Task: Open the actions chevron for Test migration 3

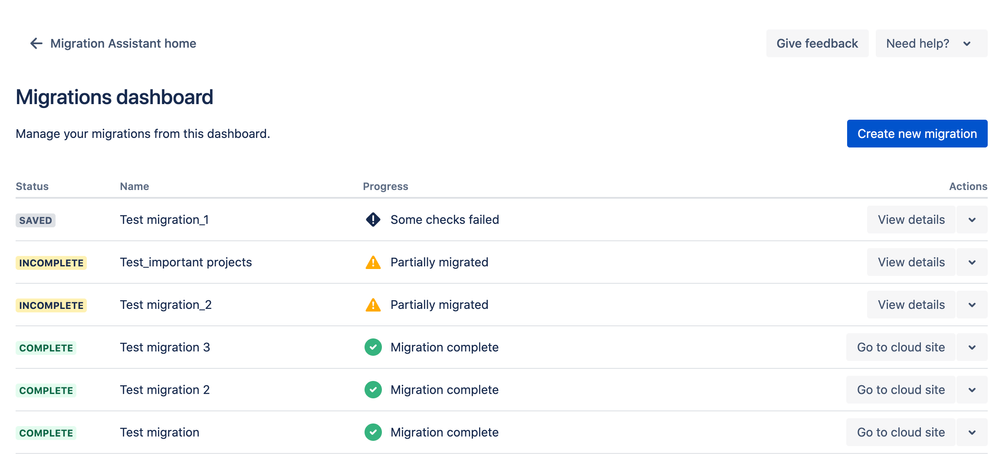Action: 972,347
